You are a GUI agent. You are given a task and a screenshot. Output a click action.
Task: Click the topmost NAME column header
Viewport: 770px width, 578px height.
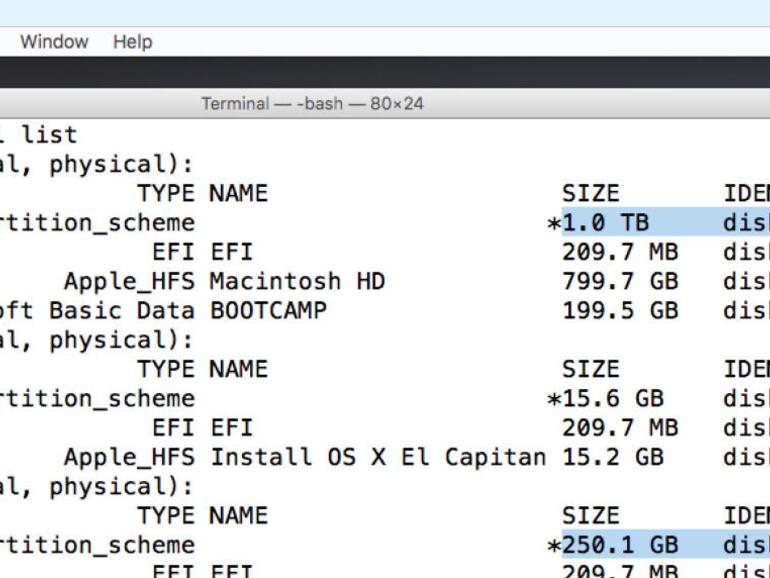[x=238, y=193]
